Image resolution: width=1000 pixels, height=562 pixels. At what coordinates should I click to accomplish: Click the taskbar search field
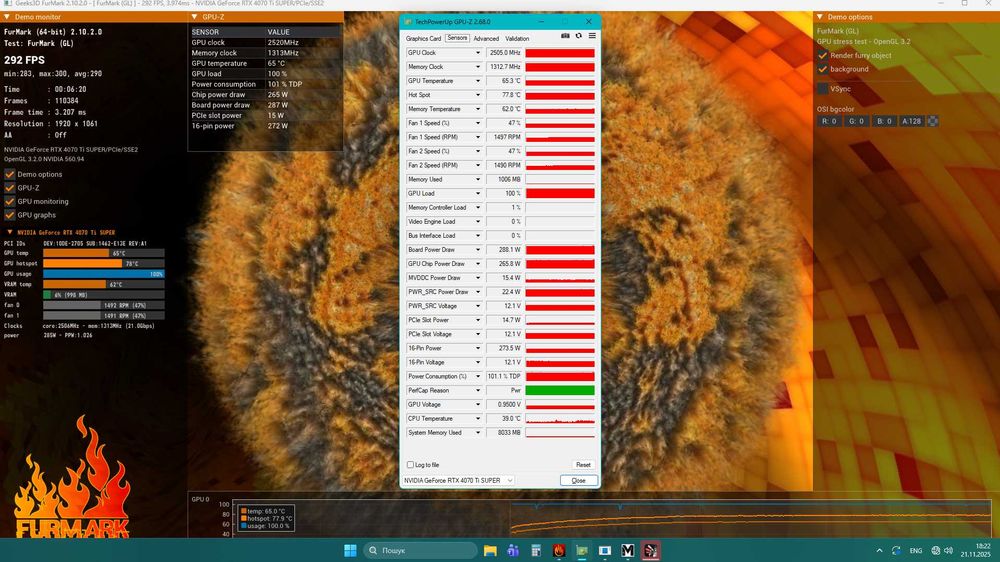(420, 551)
